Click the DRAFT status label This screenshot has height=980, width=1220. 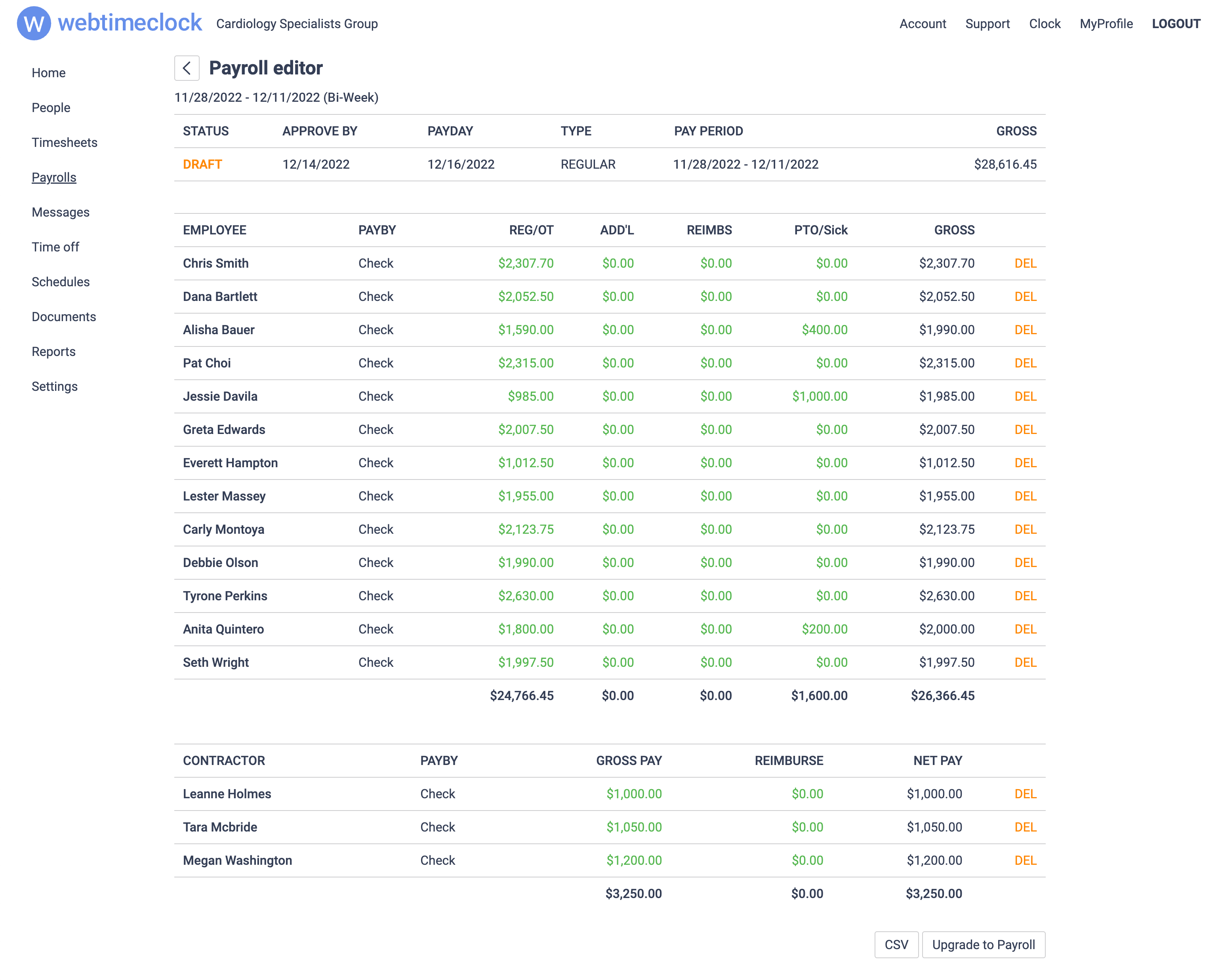202,164
